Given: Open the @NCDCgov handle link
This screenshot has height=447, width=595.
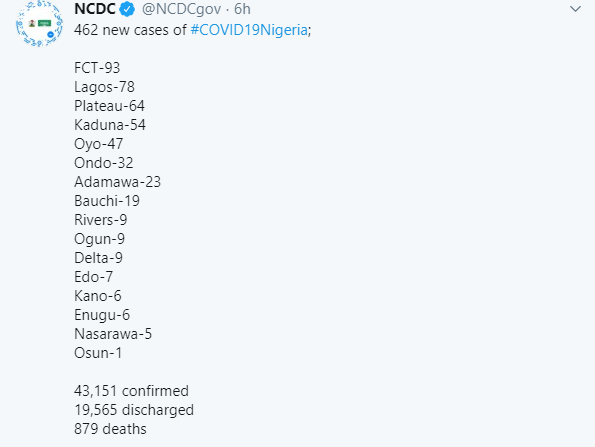Looking at the screenshot, I should (181, 9).
